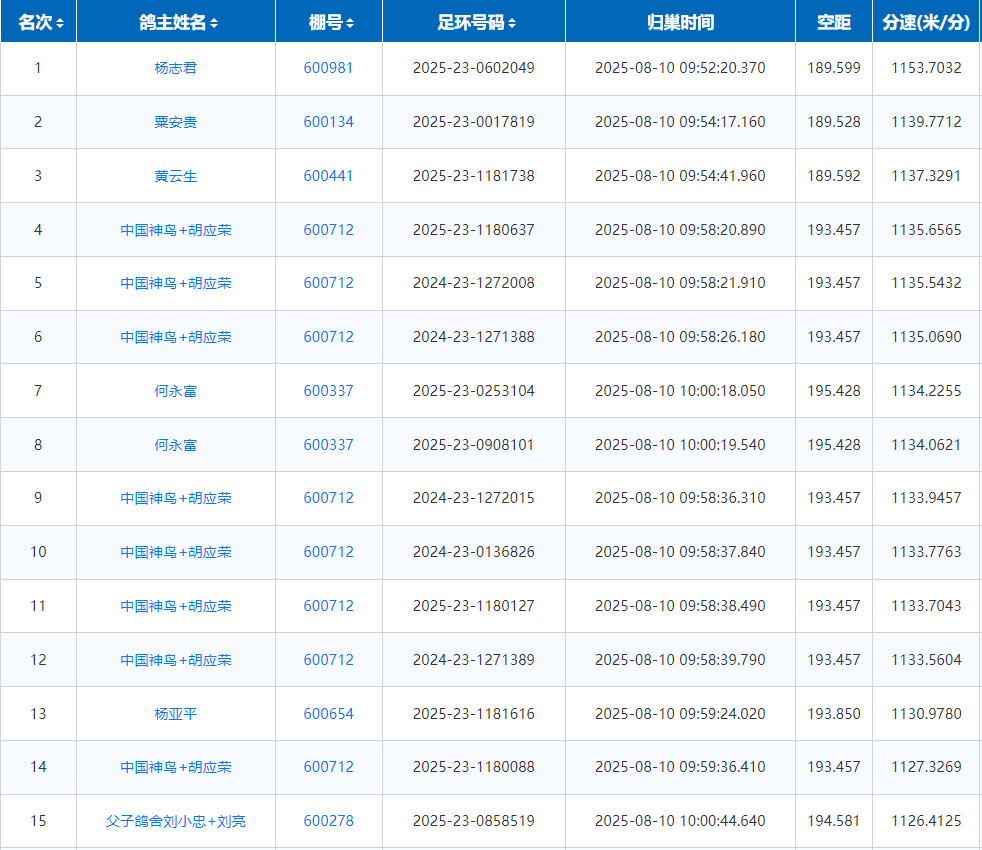The image size is (982, 850).
Task: Click the sort arrows next to 棚号
Action: tap(349, 23)
